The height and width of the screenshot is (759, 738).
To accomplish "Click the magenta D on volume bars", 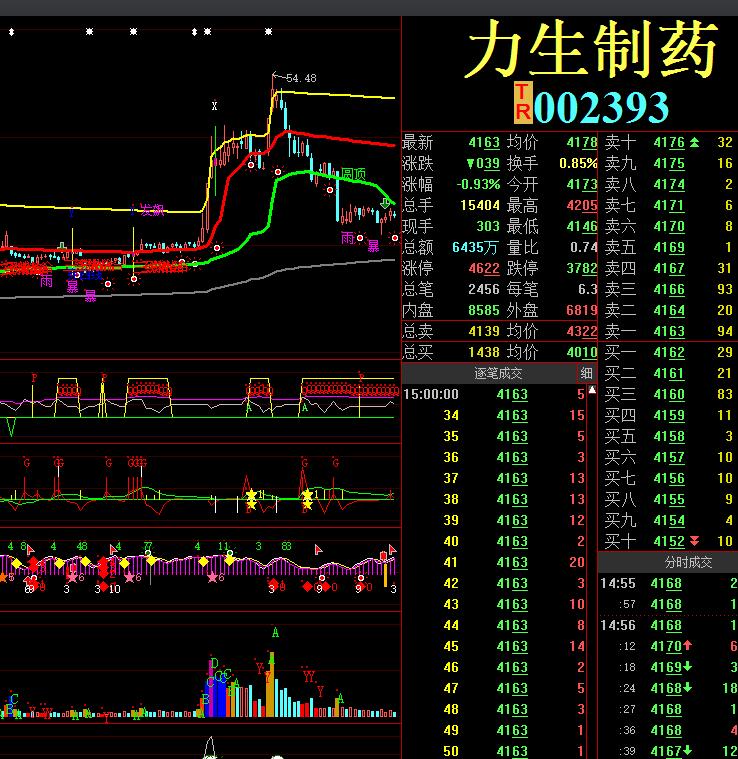I will pos(214,664).
